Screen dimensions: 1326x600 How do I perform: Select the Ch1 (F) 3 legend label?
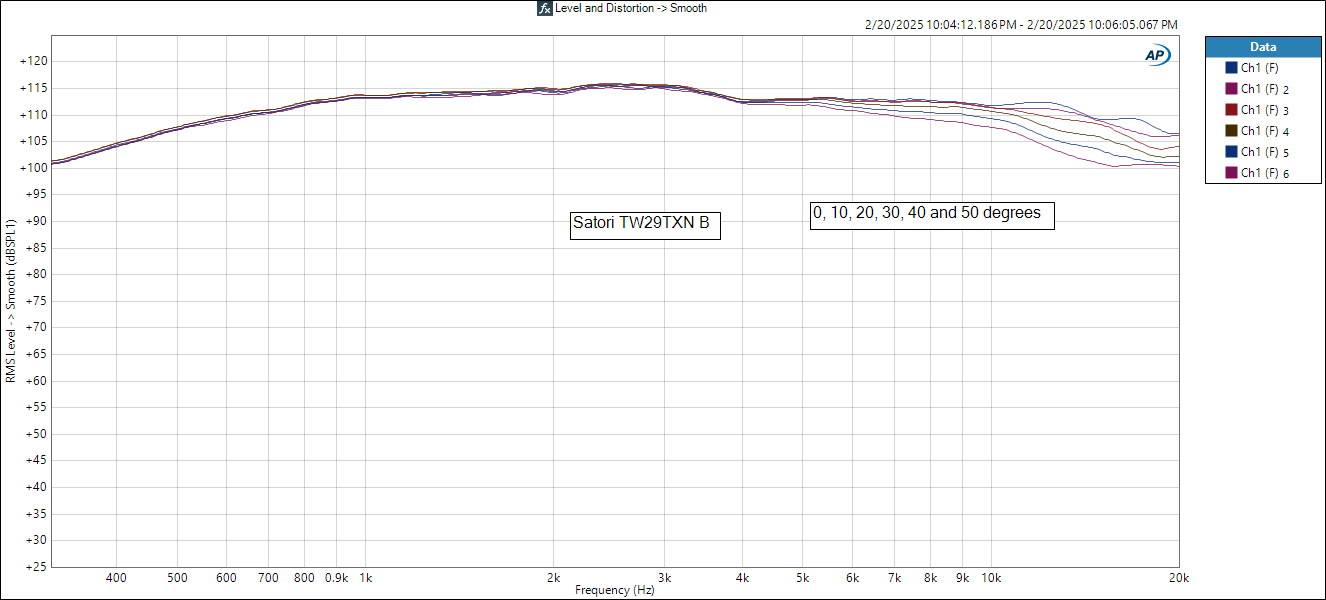tap(1264, 110)
